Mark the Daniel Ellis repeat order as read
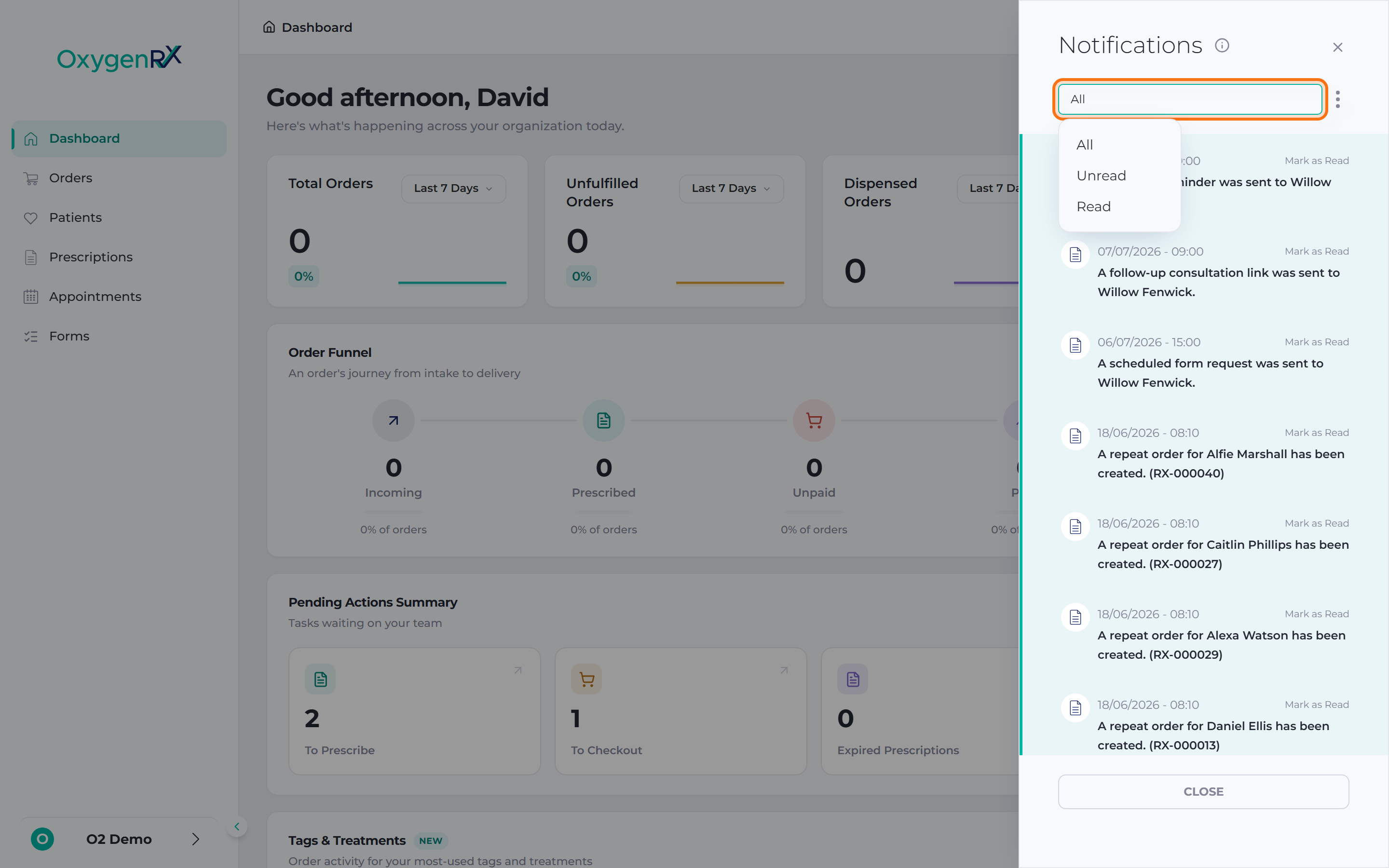This screenshot has width=1389, height=868. tap(1316, 705)
